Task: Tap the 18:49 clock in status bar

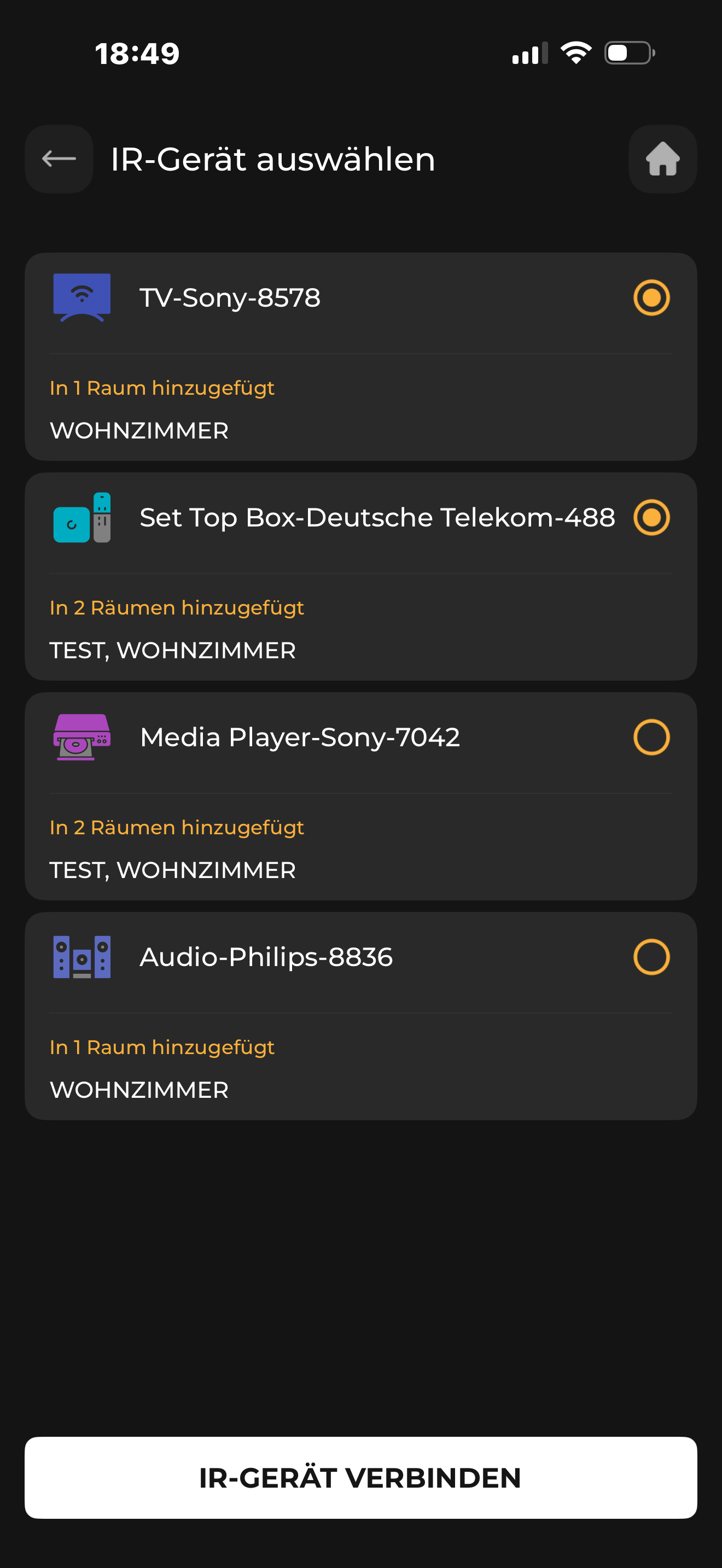Action: [137, 54]
